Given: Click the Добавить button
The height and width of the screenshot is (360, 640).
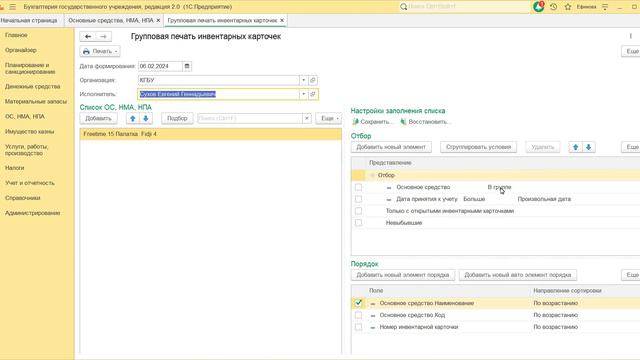Looking at the screenshot, I should click(98, 118).
